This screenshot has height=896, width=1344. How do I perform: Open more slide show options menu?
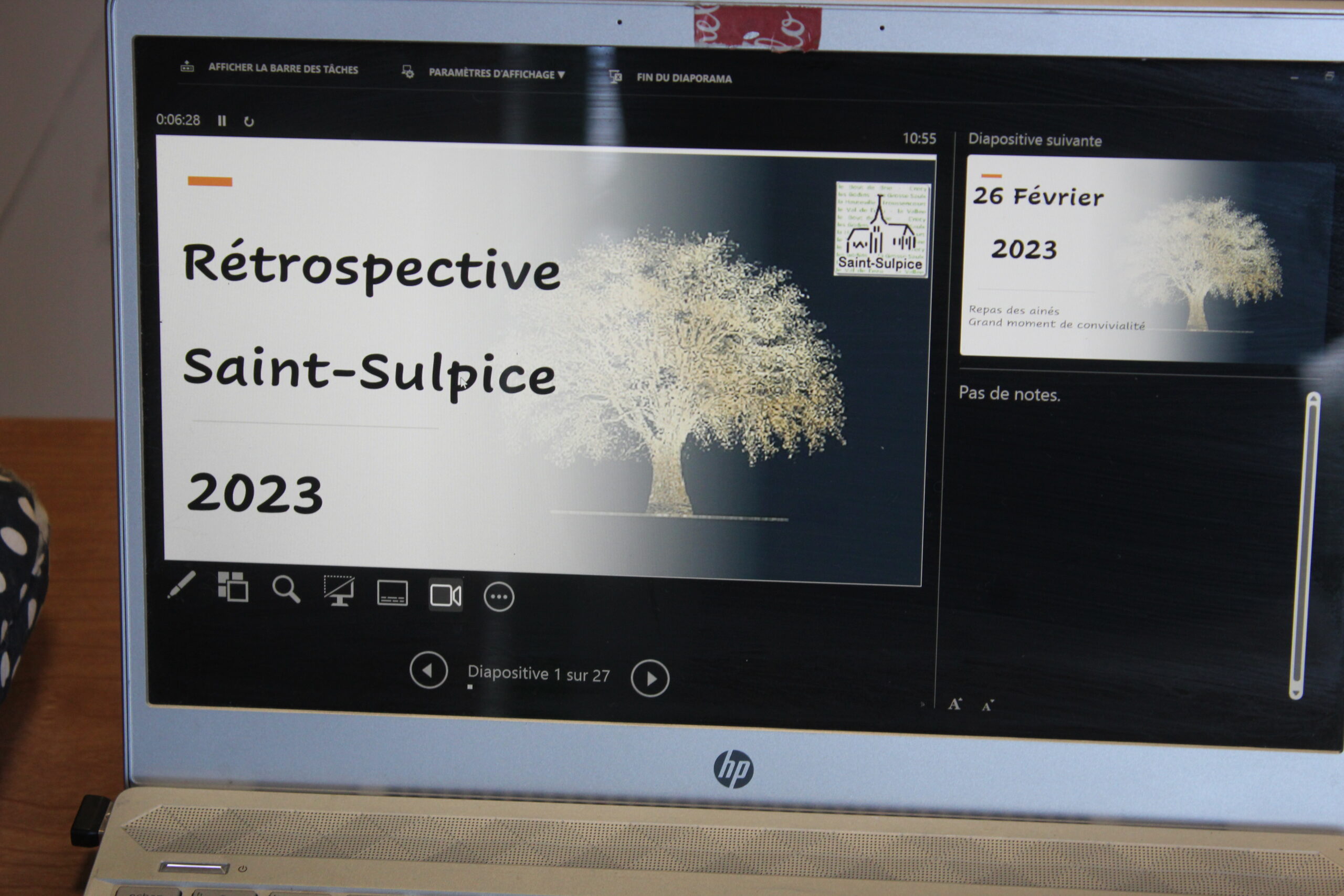[499, 597]
